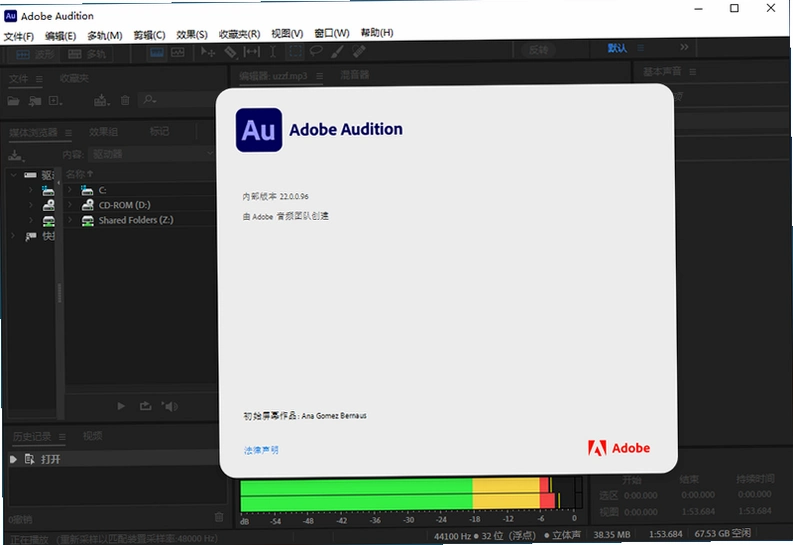Open the Help menu
Viewport: 793px width, 545px height.
(377, 32)
